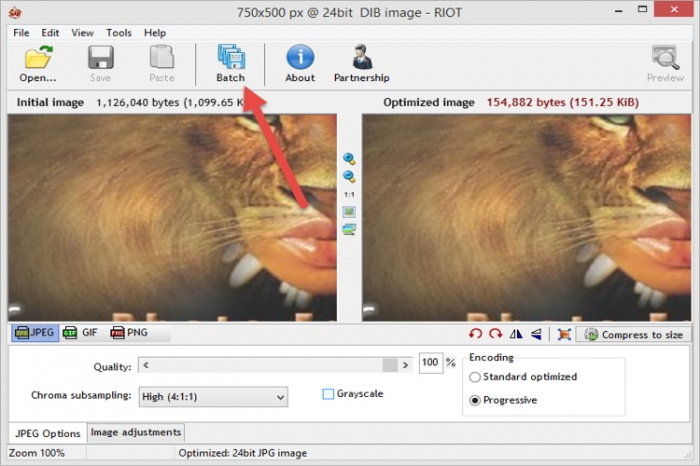This screenshot has height=466, width=700.
Task: Maximize the RIOT window
Action: point(642,9)
